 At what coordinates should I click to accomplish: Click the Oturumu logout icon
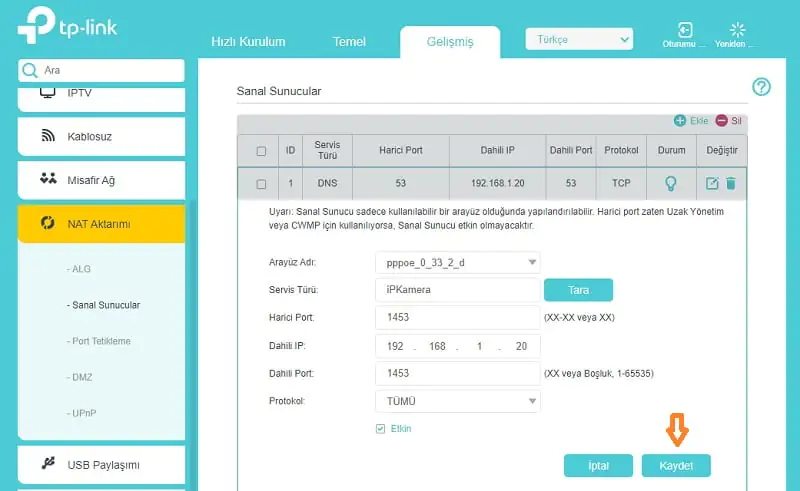[x=685, y=30]
